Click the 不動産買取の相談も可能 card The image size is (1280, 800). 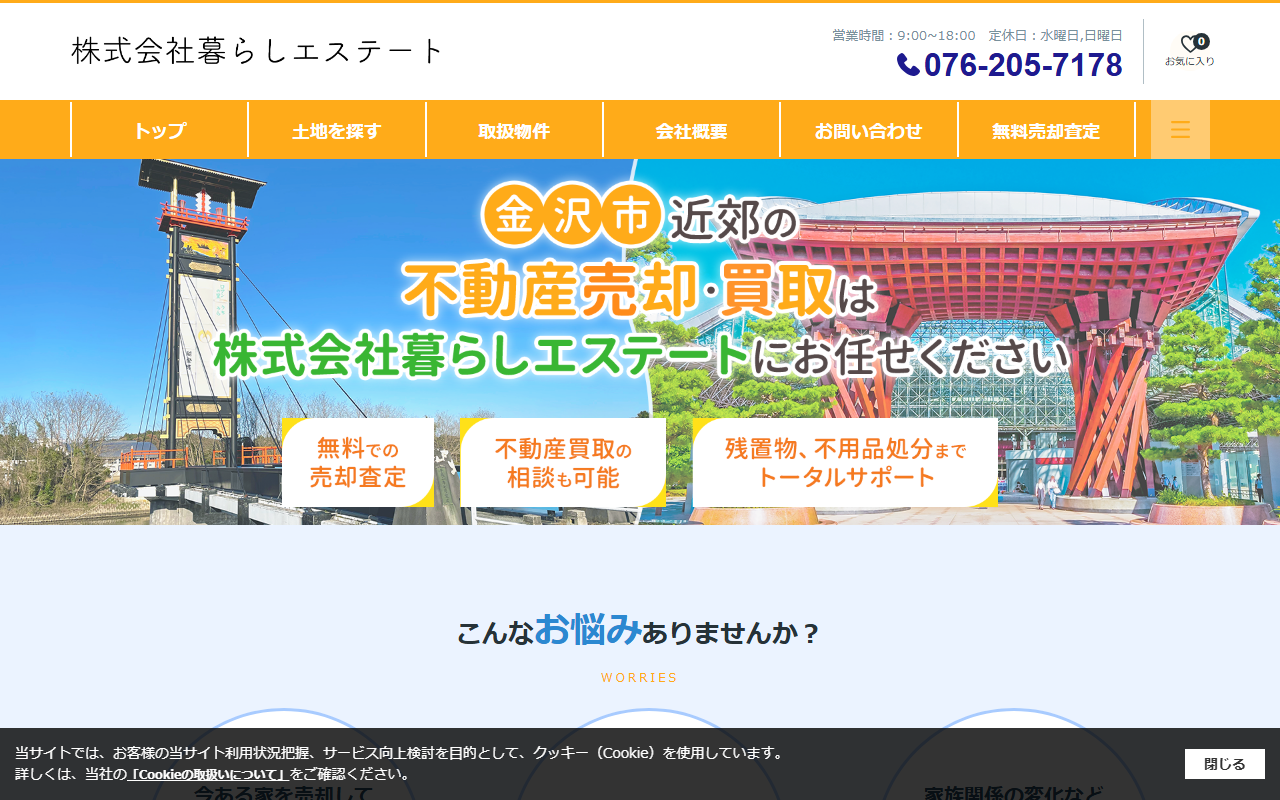pos(563,462)
